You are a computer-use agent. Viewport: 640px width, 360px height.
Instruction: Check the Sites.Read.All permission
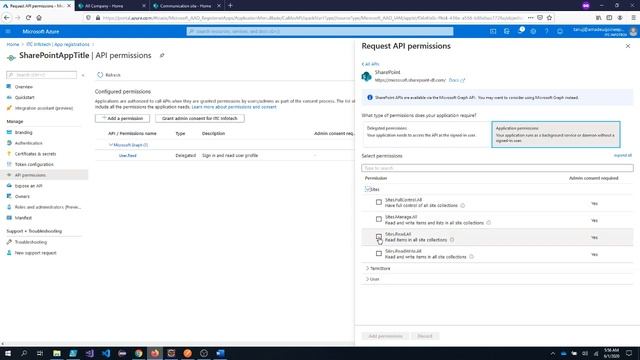[379, 236]
